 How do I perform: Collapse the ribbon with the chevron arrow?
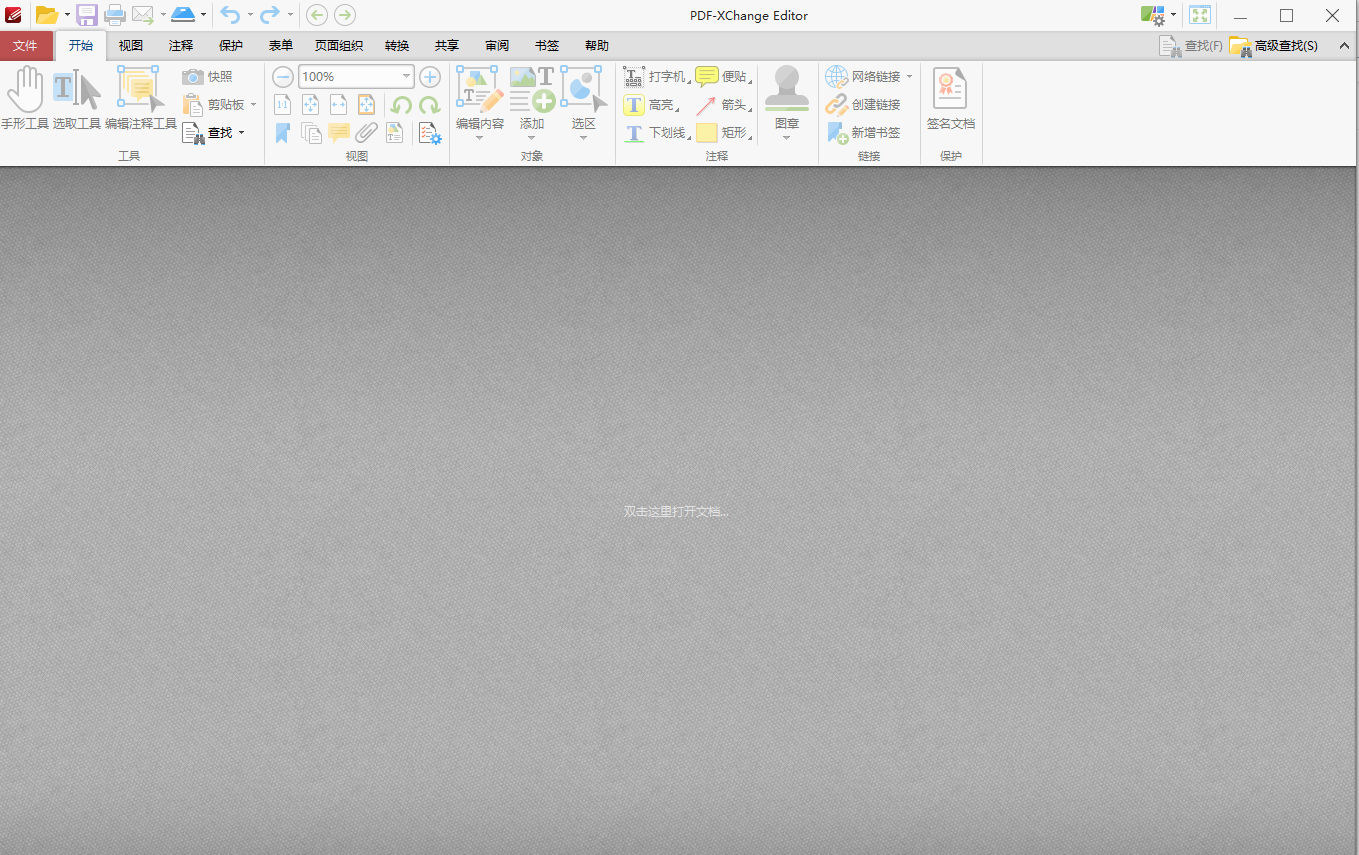(1343, 45)
